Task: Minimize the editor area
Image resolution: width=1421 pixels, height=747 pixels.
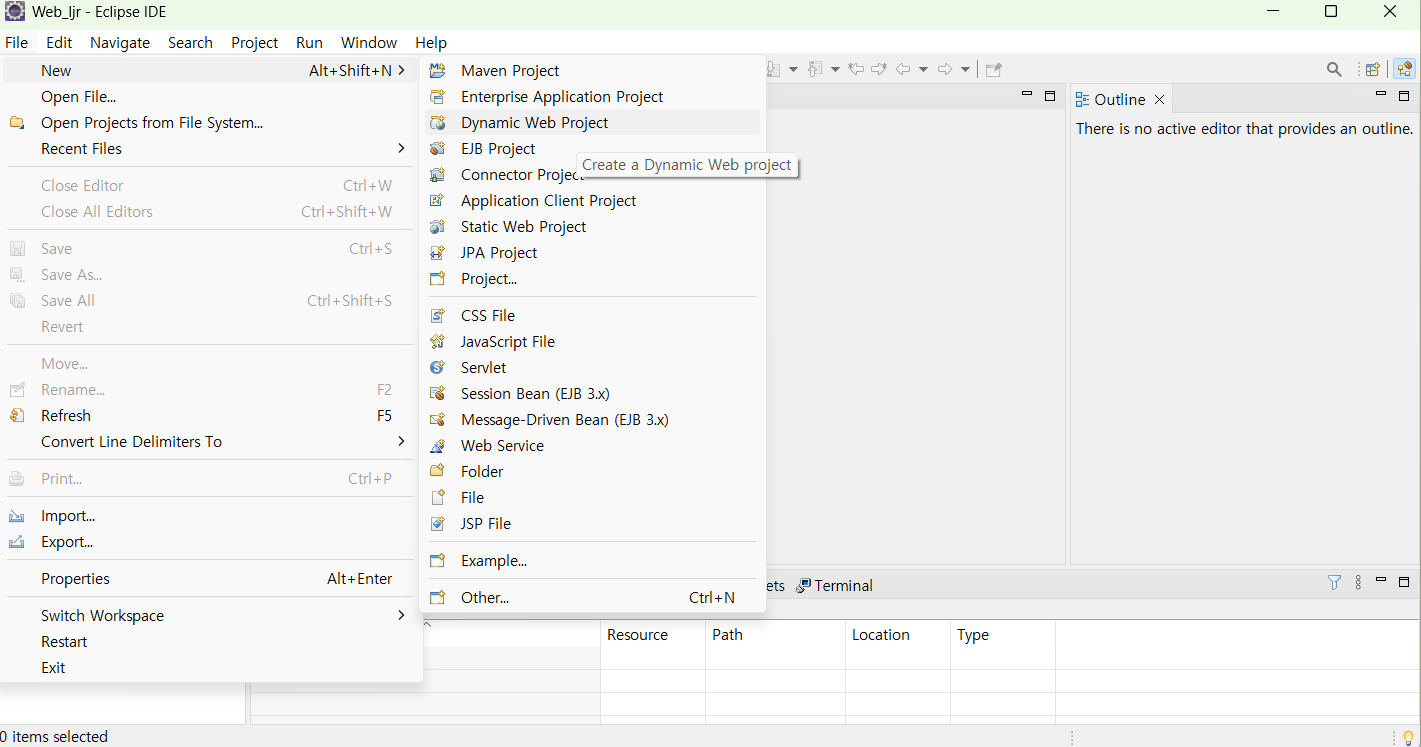Action: pyautogui.click(x=1027, y=95)
